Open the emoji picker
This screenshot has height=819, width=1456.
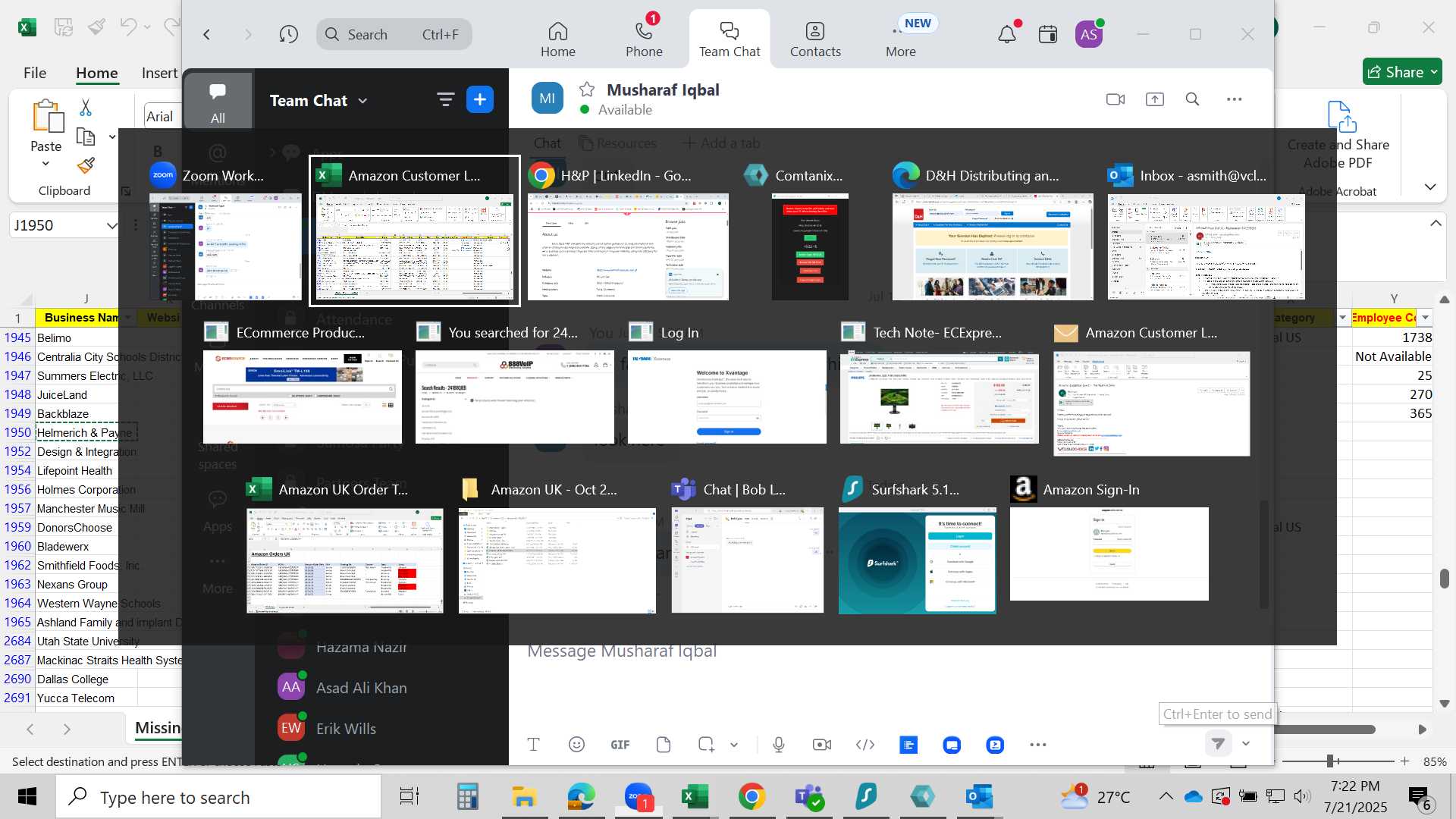pos(576,745)
